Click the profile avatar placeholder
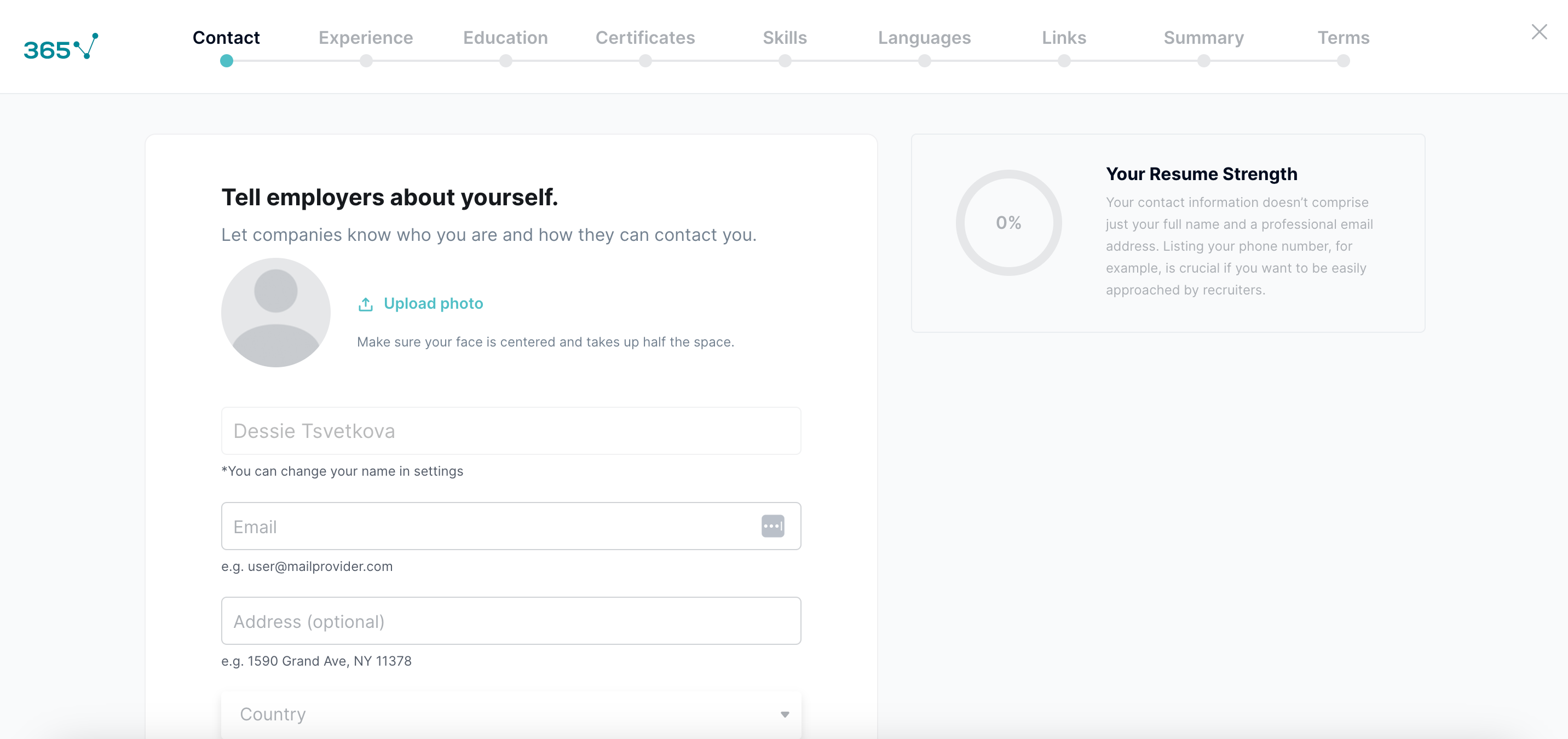The image size is (1568, 739). [x=276, y=312]
